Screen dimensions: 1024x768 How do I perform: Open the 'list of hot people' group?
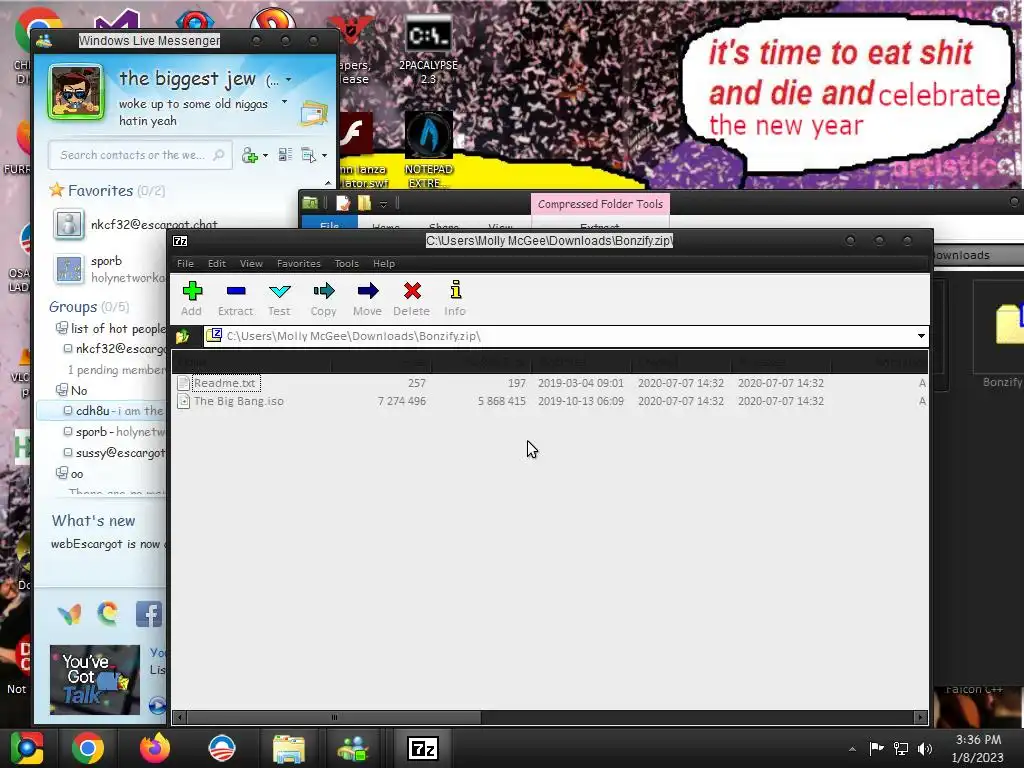pyautogui.click(x=111, y=328)
